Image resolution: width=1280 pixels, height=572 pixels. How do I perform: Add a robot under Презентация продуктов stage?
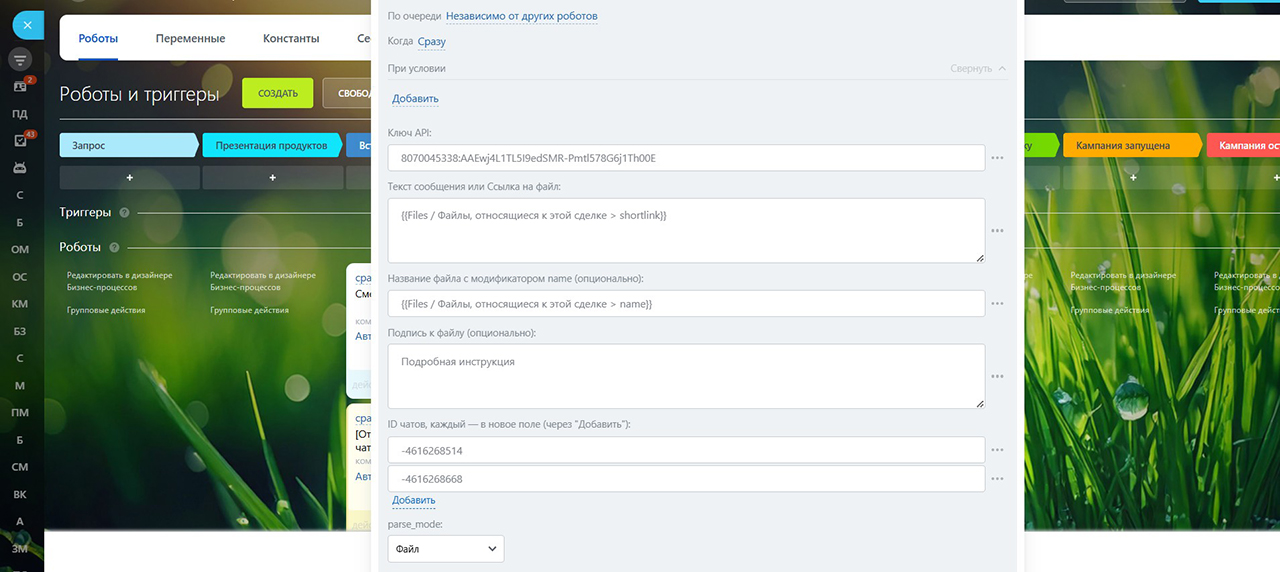click(272, 177)
